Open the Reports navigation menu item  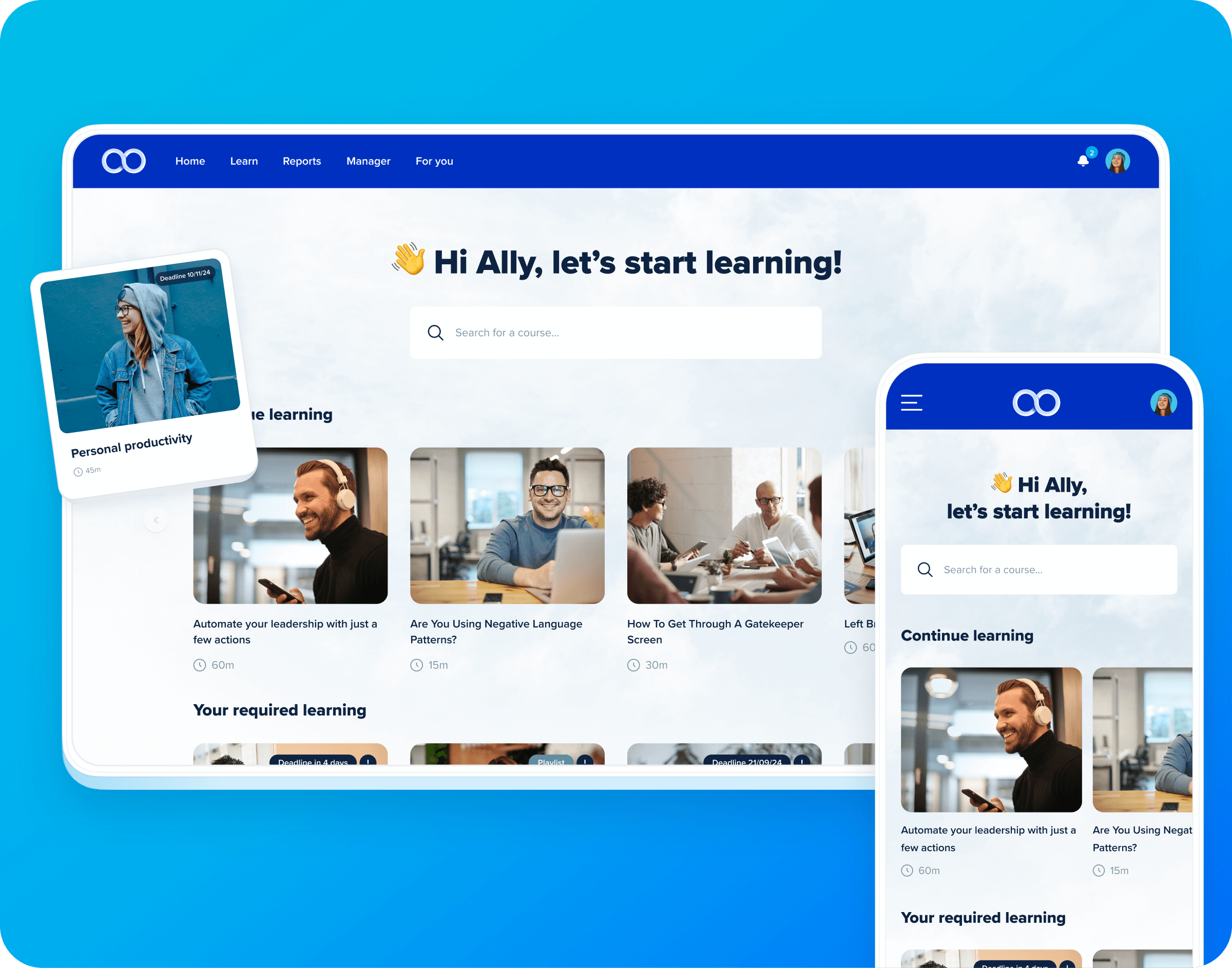(x=302, y=161)
